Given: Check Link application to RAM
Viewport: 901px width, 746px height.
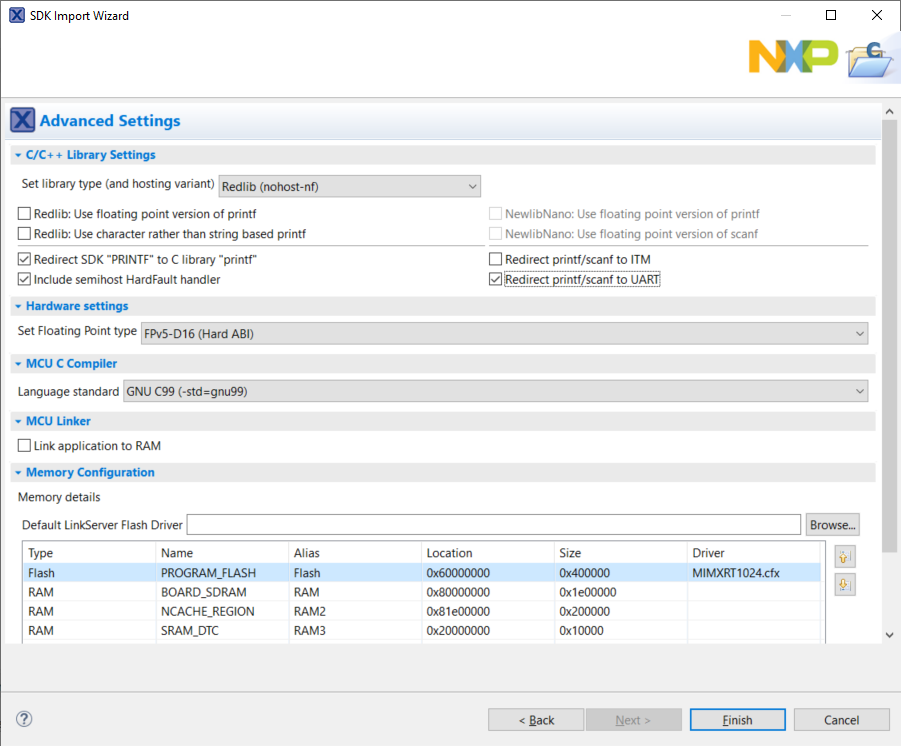Looking at the screenshot, I should tap(22, 445).
